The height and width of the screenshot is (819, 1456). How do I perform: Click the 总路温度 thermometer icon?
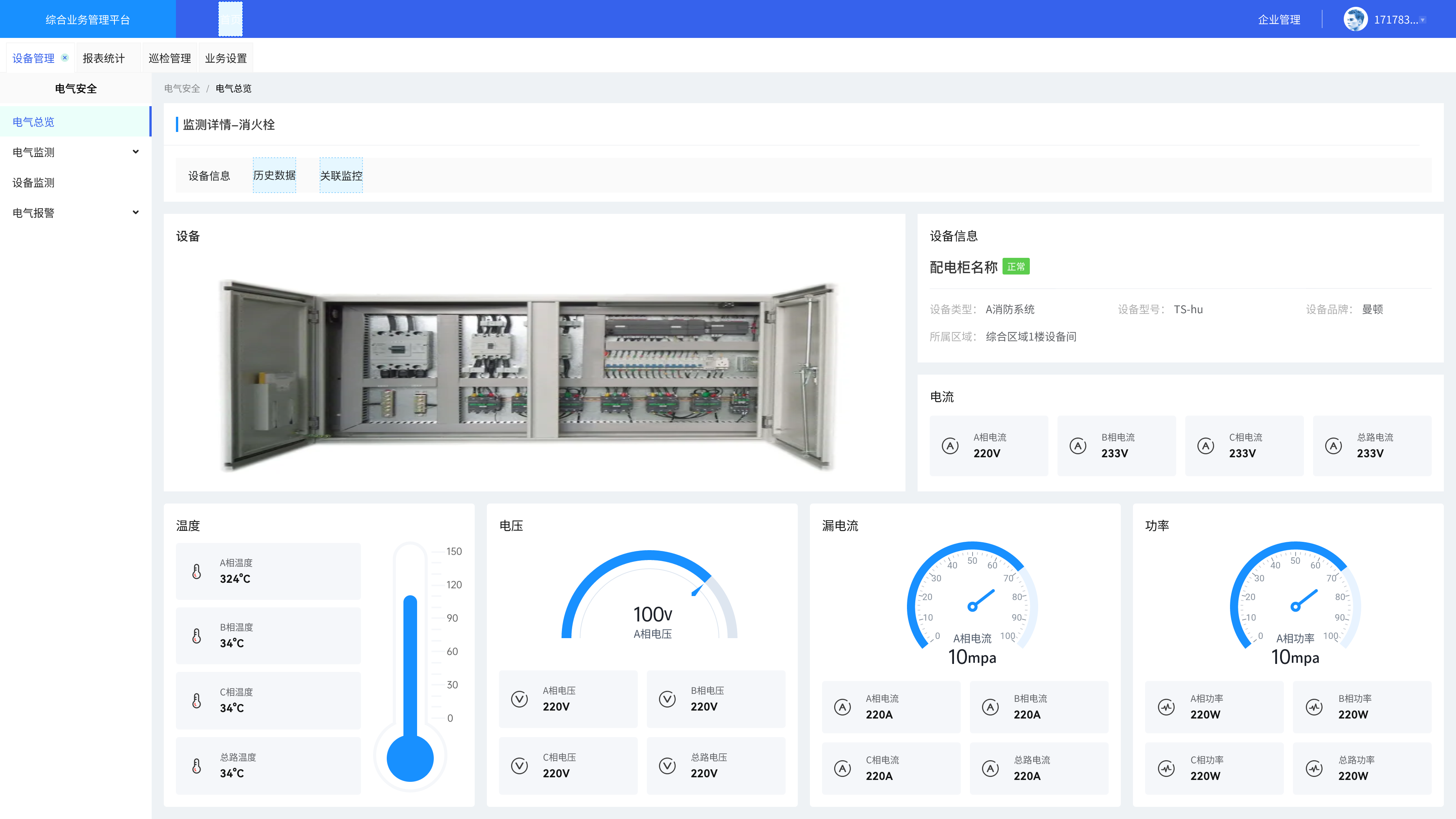coord(197,766)
